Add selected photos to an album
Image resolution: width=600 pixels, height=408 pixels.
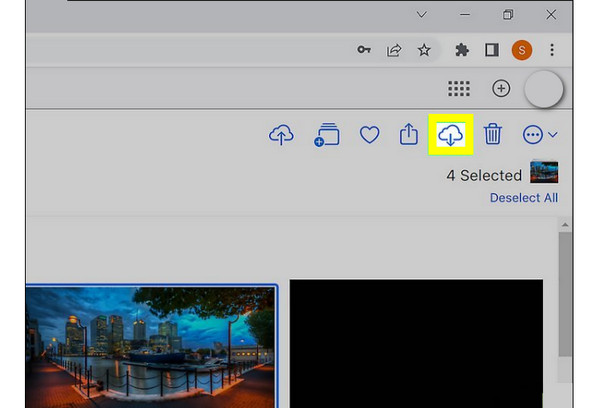point(326,135)
